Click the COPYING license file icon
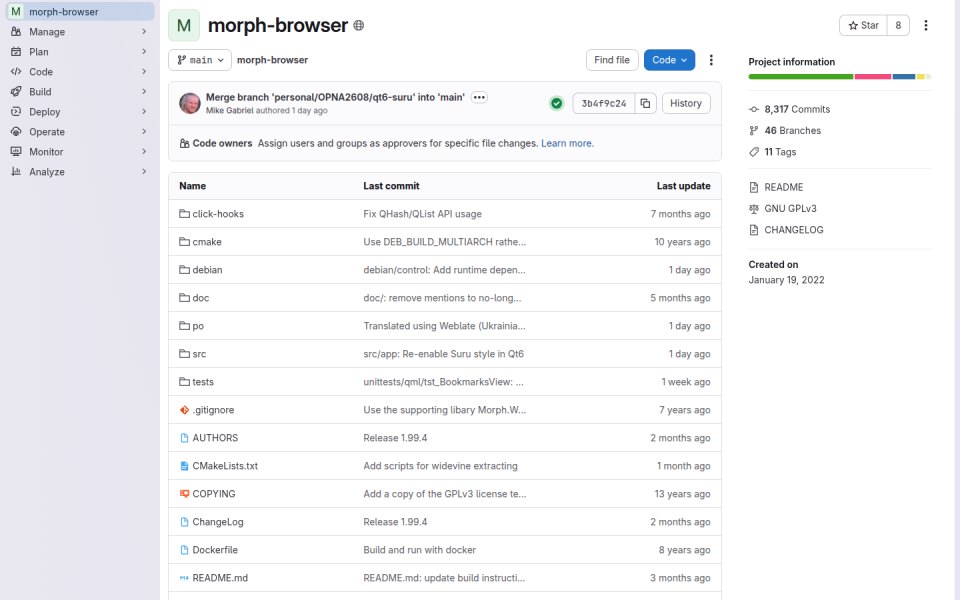Viewport: 960px width, 600px height. coord(184,494)
